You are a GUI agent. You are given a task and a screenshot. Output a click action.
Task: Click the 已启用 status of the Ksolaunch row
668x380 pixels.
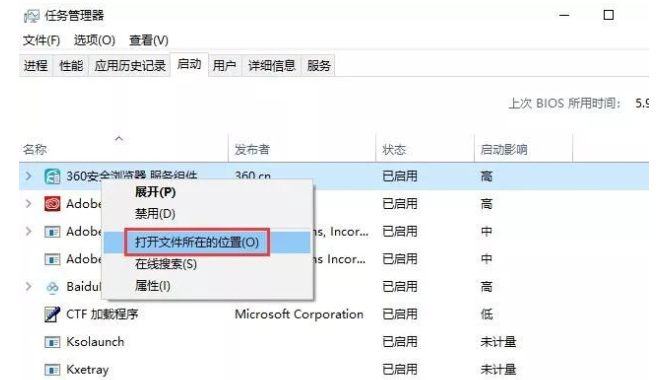tap(400, 342)
